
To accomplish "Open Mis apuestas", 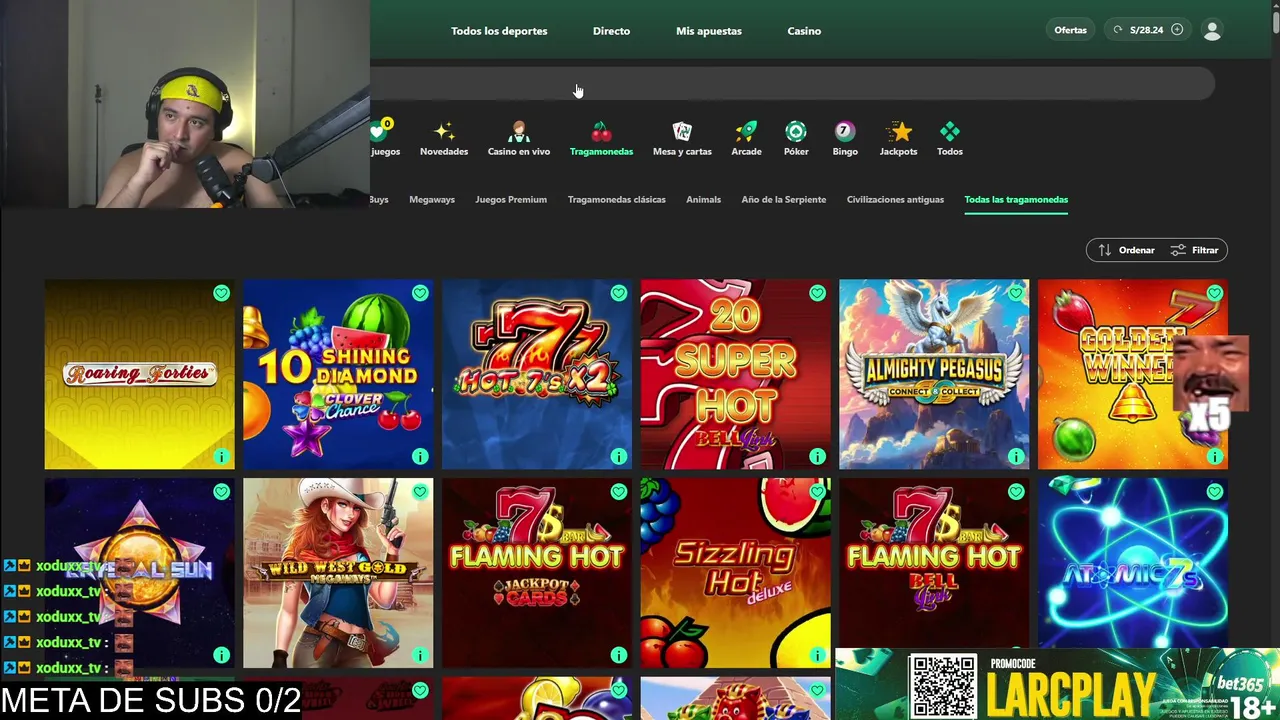I will (709, 31).
